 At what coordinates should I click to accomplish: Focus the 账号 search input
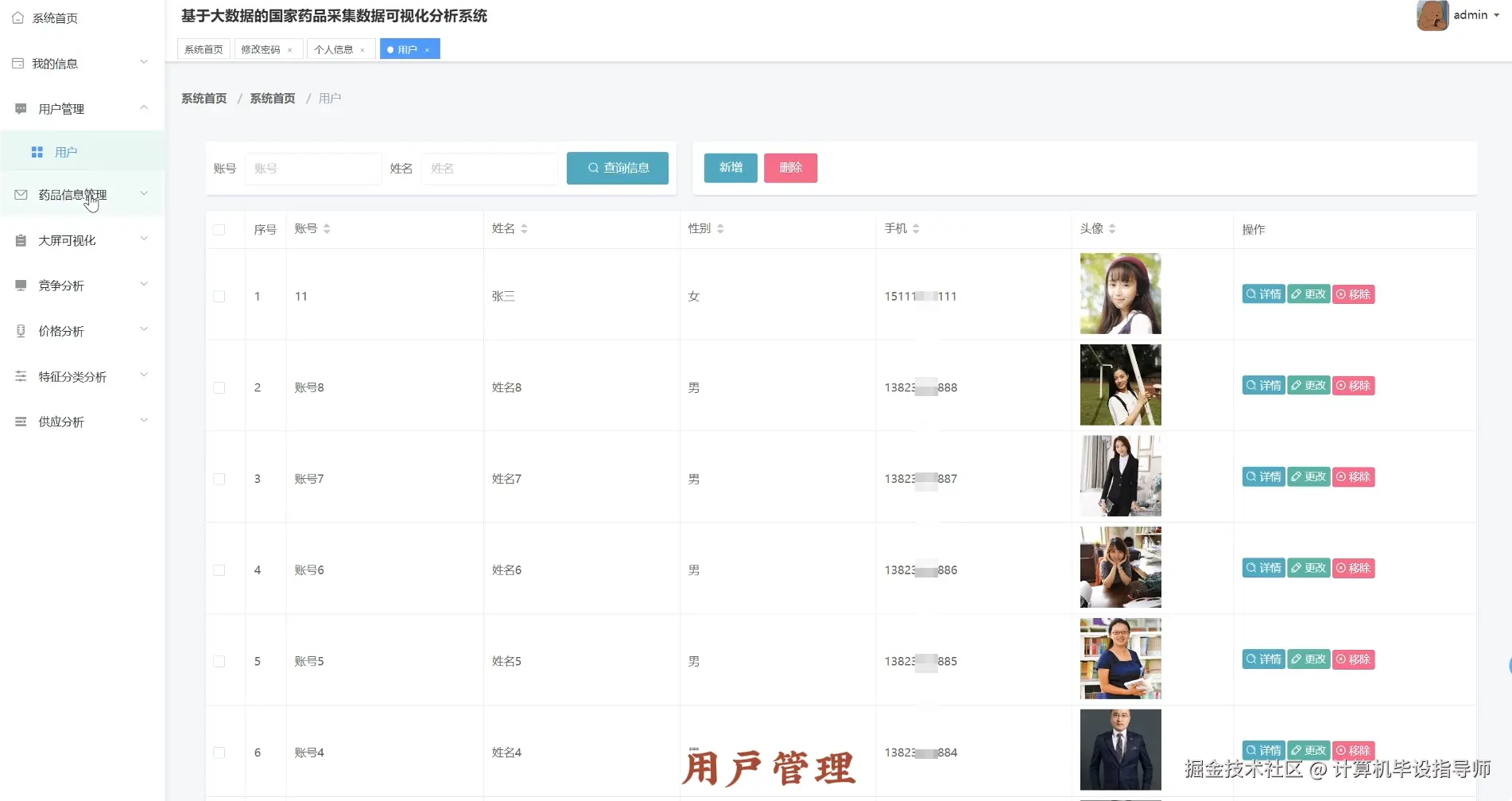(313, 169)
